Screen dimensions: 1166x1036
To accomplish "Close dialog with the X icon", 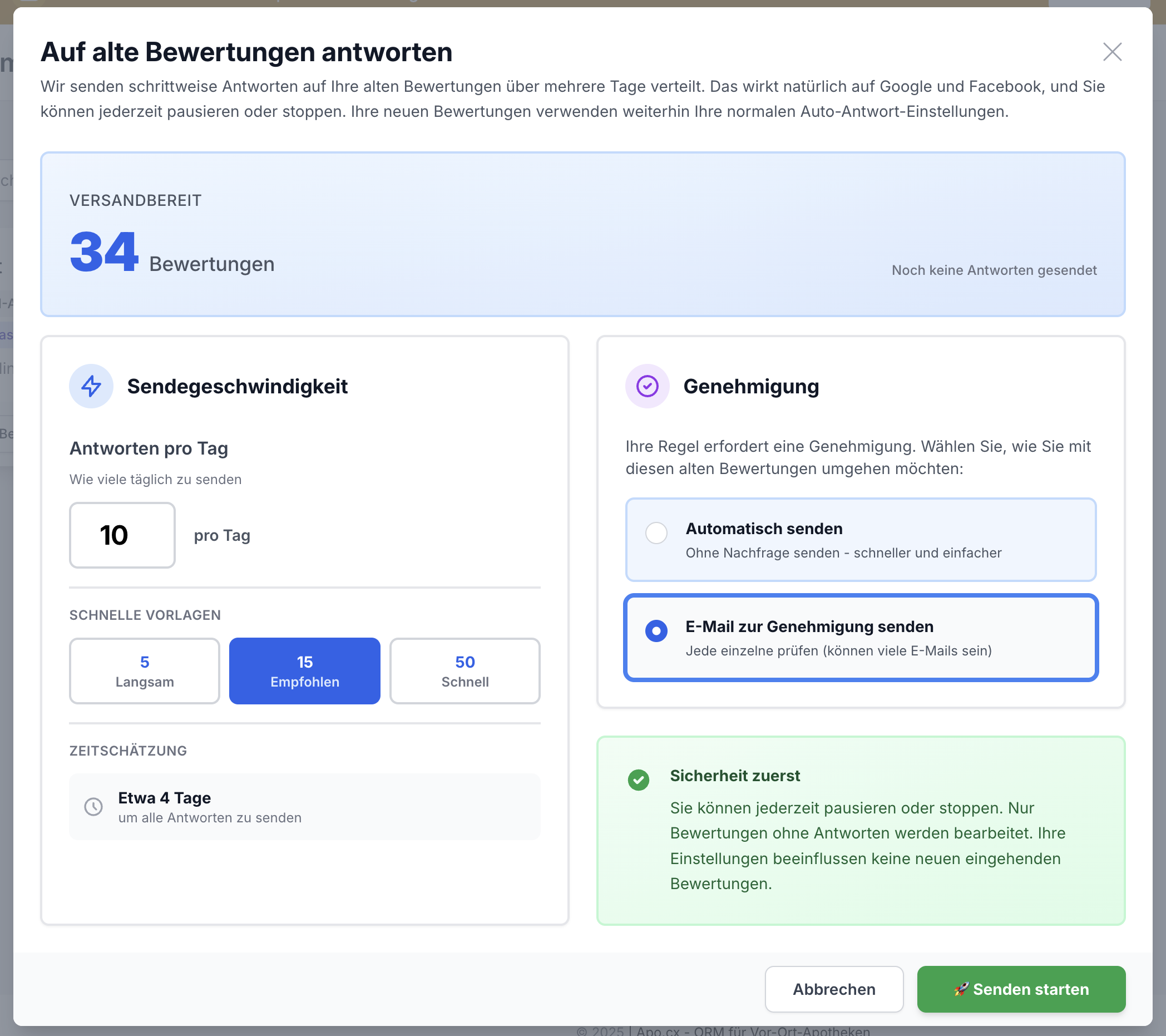I will coord(1112,52).
